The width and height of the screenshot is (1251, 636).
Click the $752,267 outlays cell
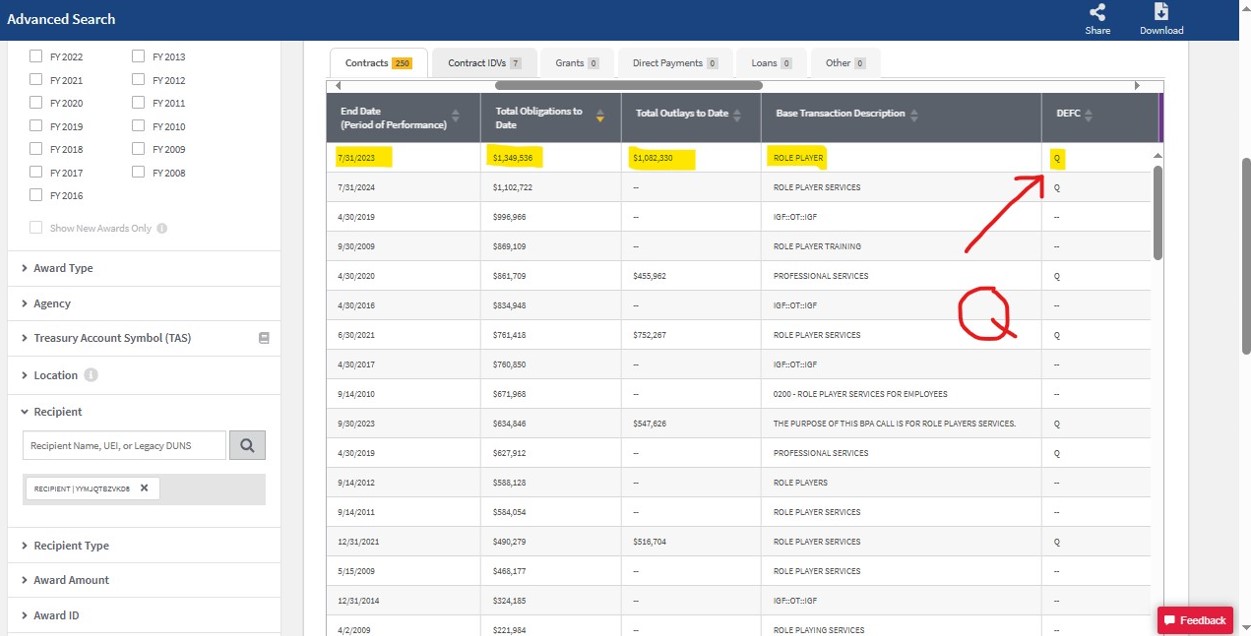691,335
